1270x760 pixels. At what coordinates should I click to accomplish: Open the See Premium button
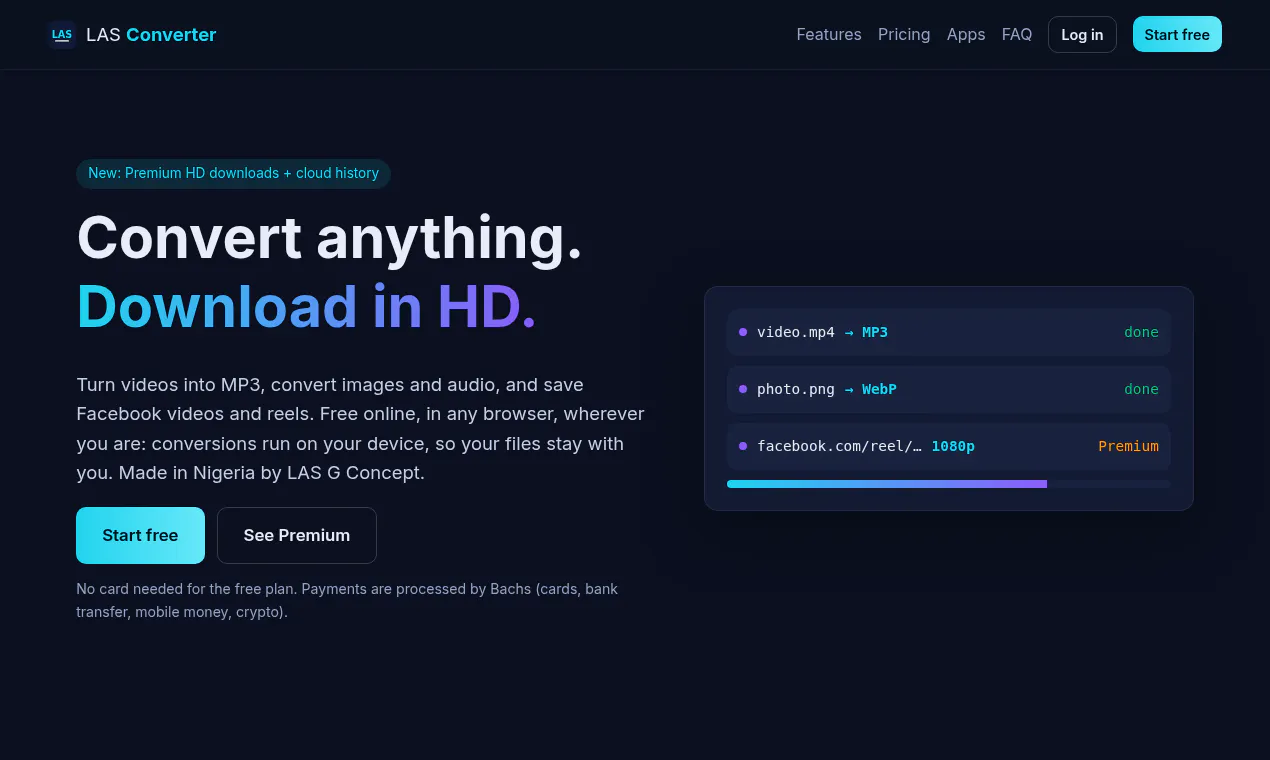[297, 535]
